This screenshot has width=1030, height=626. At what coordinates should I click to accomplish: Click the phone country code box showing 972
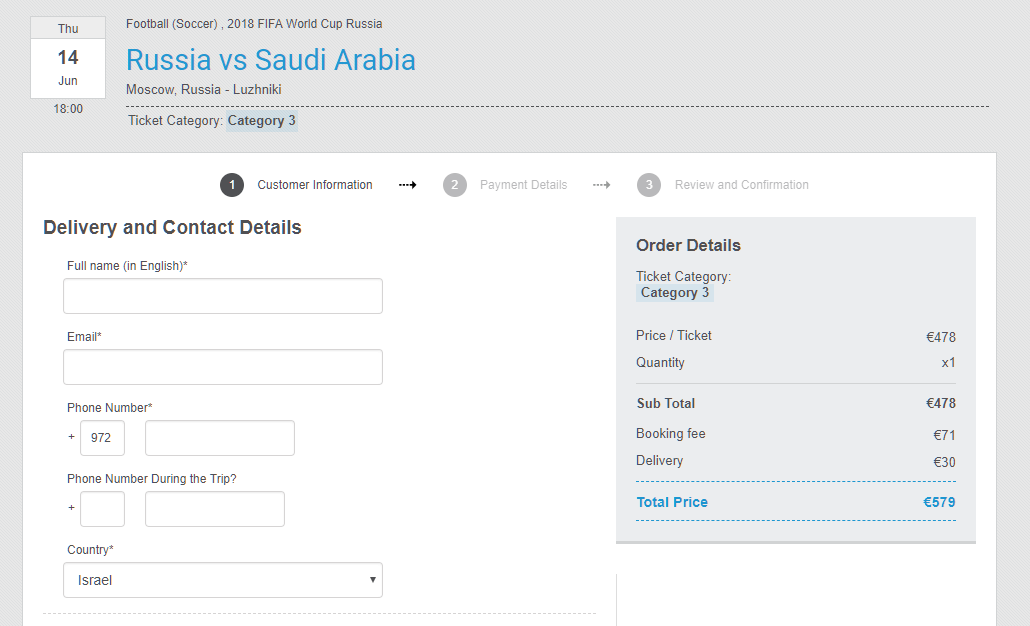pyautogui.click(x=102, y=438)
